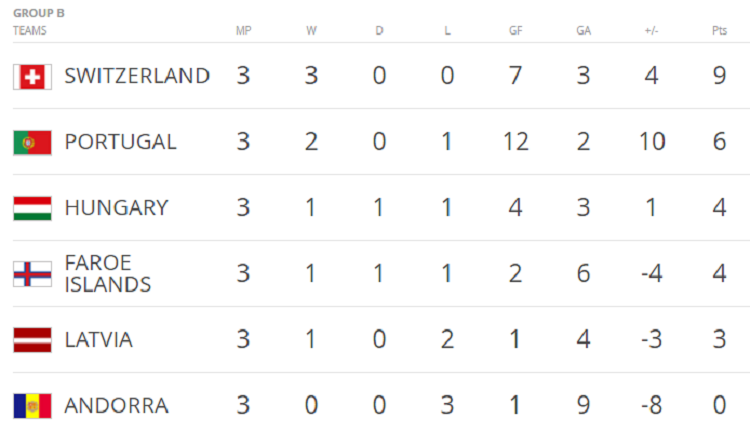The height and width of the screenshot is (431, 750).
Task: Open the LATVIA team link
Action: click(x=99, y=340)
